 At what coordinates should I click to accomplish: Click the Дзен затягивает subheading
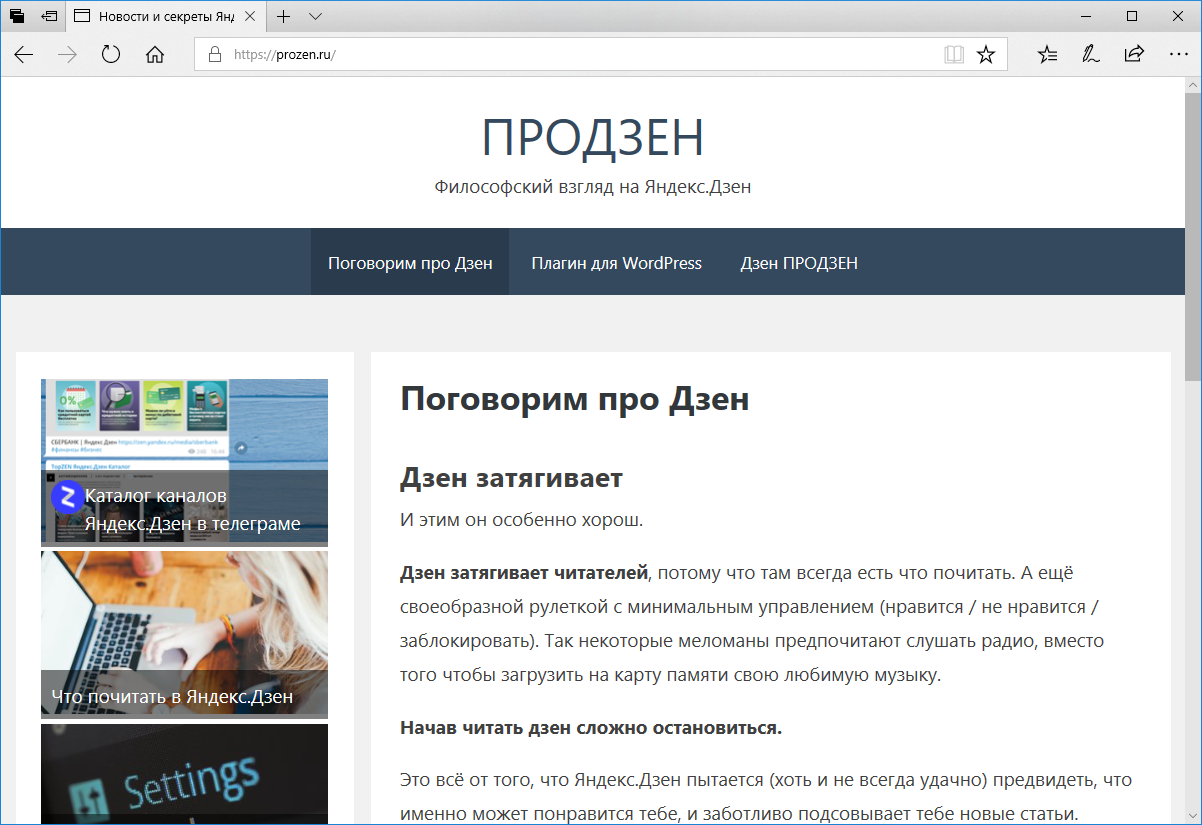[511, 478]
